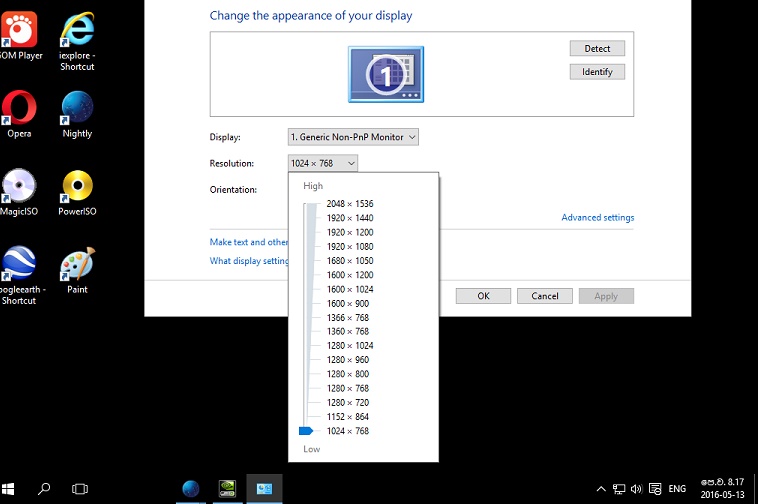This screenshot has width=758, height=504.
Task: Open the taskbar search magnifier
Action: 44,489
